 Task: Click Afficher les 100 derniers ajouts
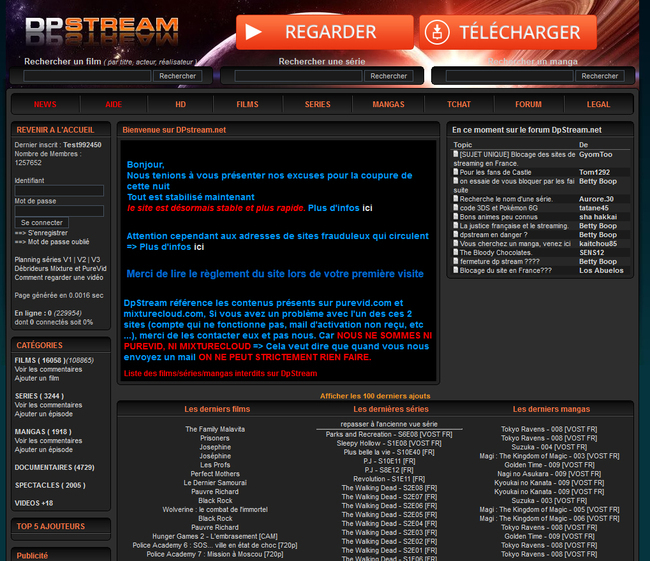coord(375,396)
